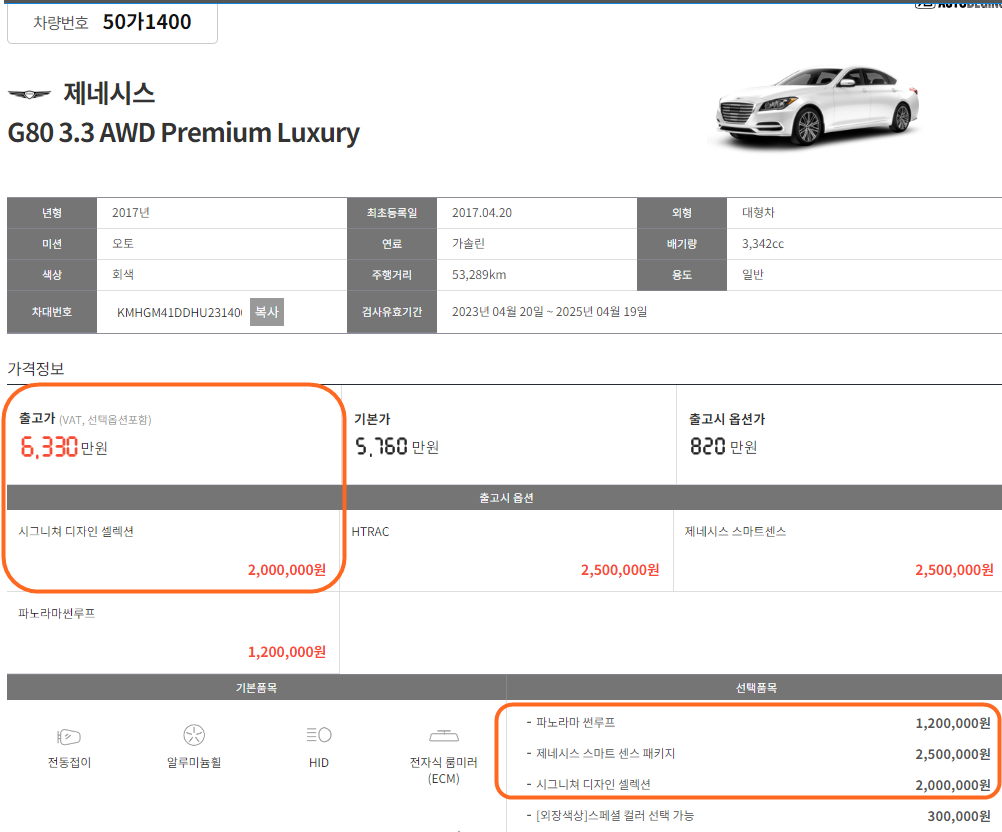Select the vehicle number 50가1400
Viewport: 1002px width, 832px height.
tap(147, 22)
